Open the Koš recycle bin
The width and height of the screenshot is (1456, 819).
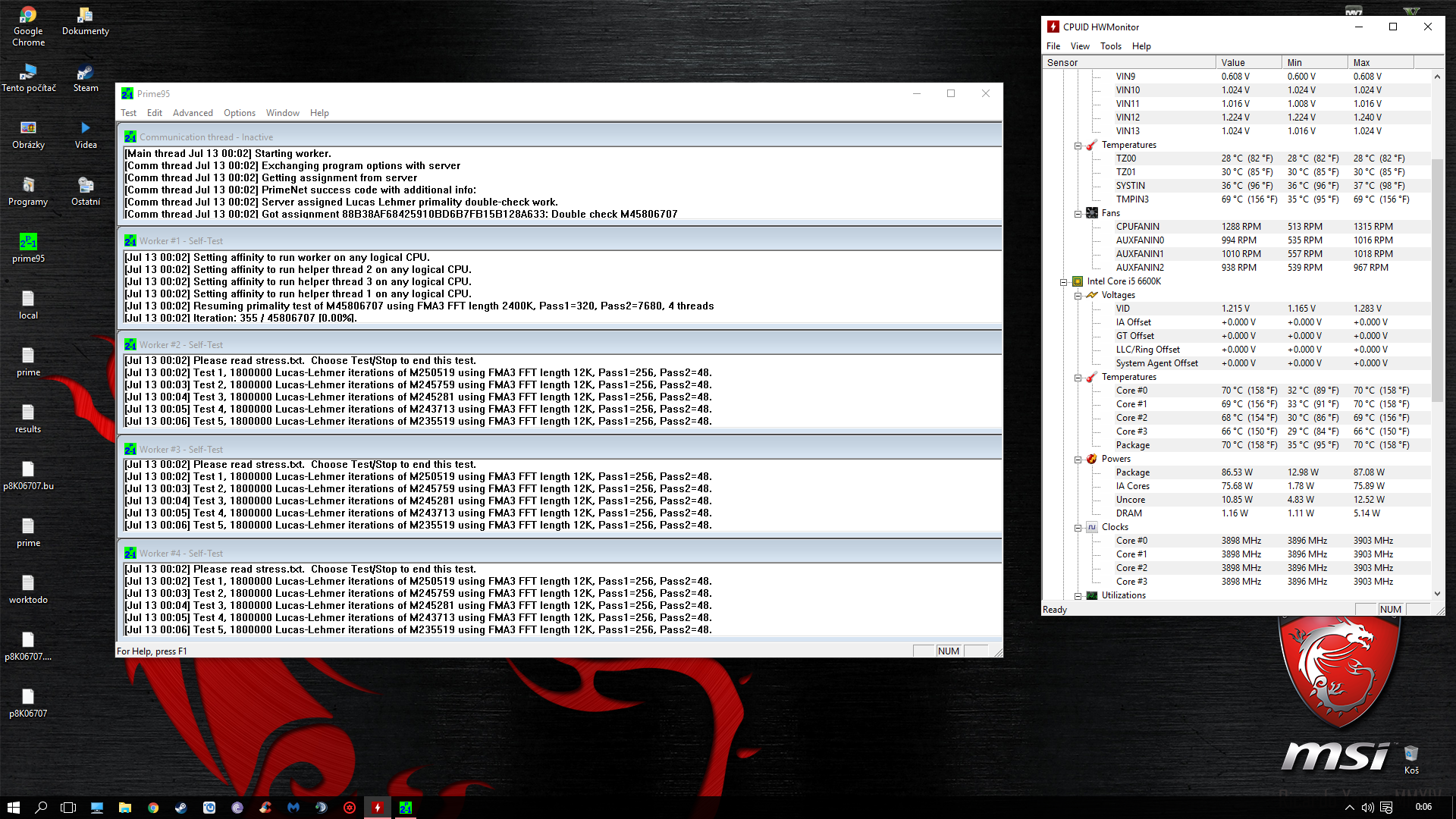(x=1410, y=760)
